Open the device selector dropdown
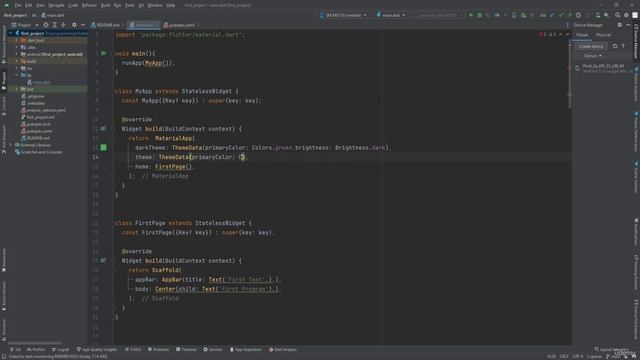640x360 pixels. (x=343, y=15)
